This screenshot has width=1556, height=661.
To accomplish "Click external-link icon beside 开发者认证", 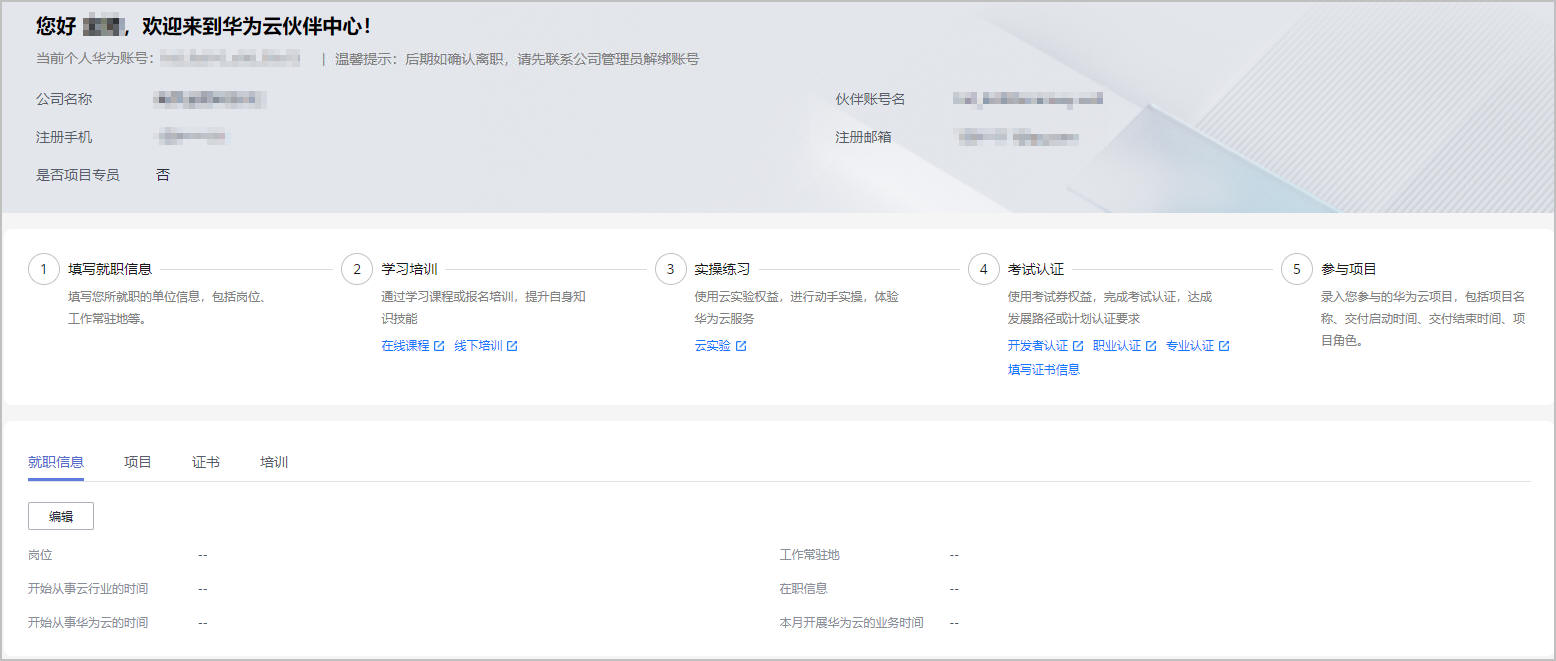I will 1078,346.
